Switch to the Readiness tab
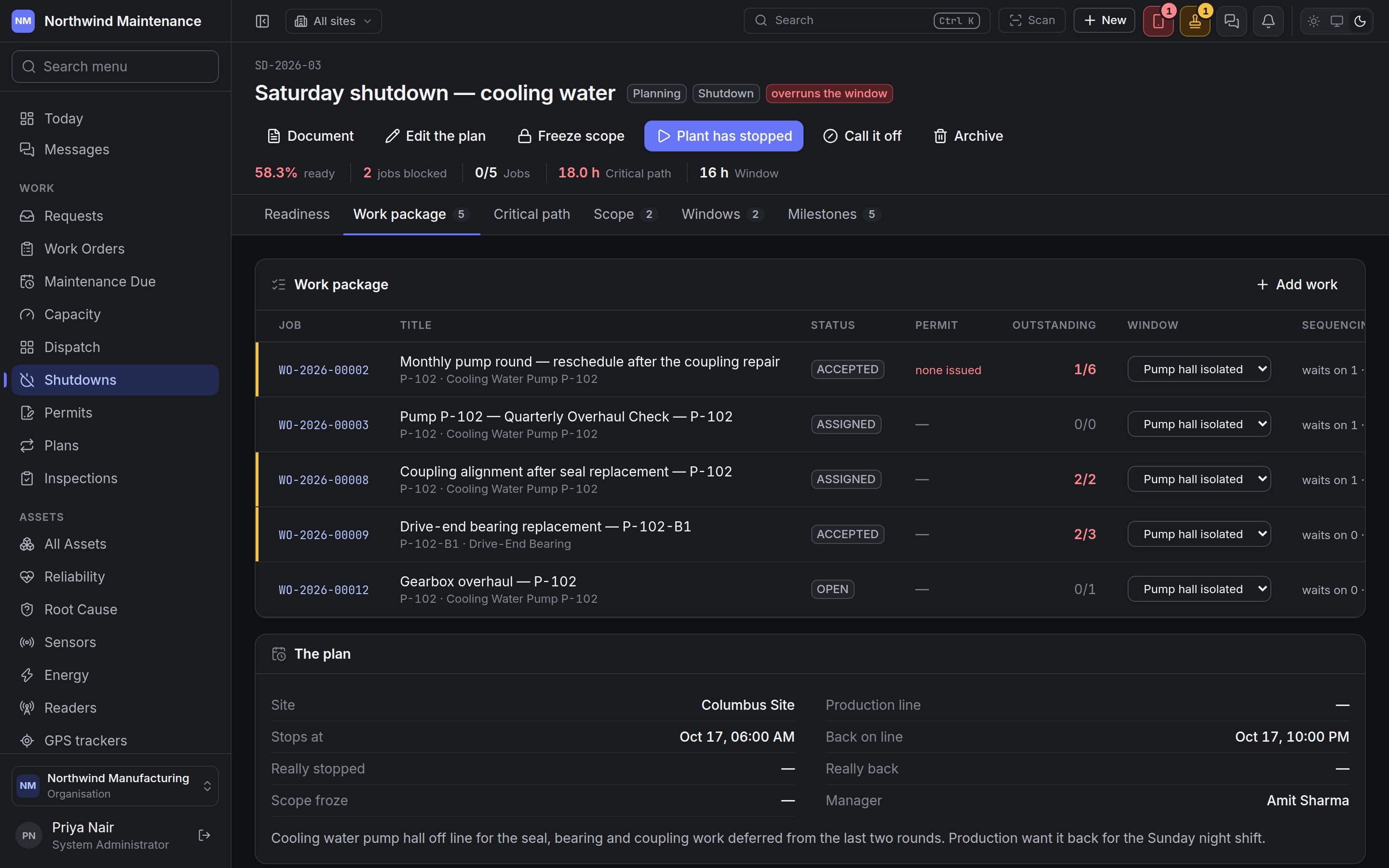 pos(297,214)
